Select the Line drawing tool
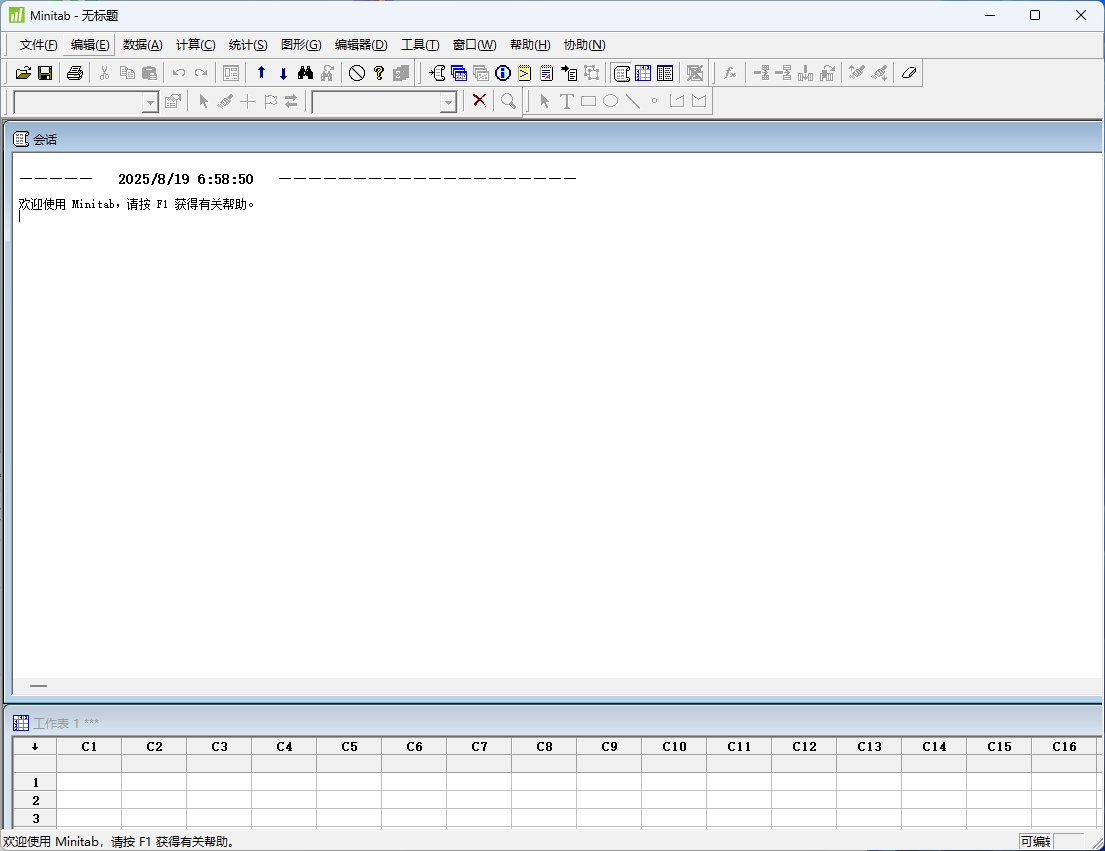1105x851 pixels. point(633,101)
